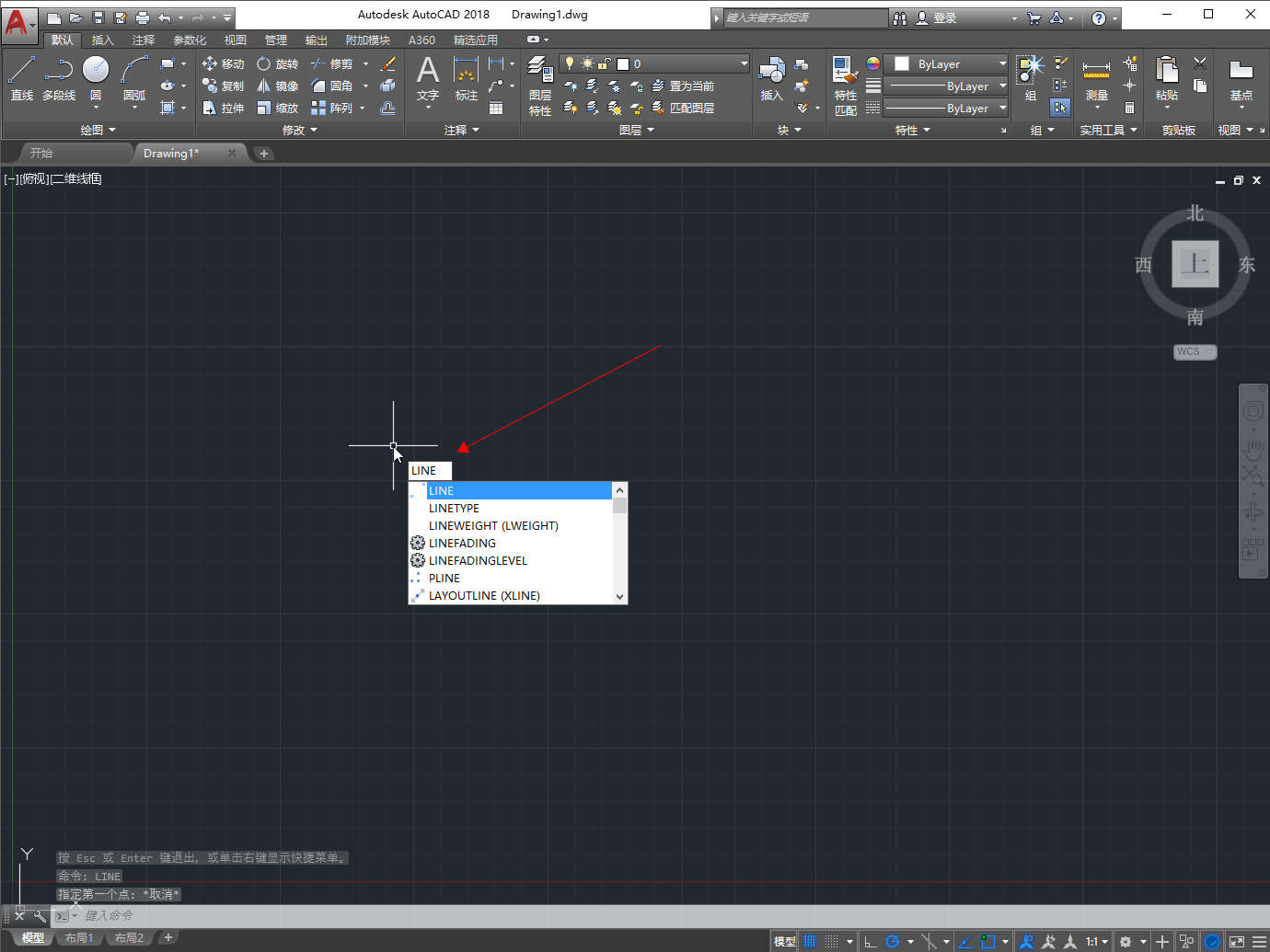1270x952 pixels.
Task: Expand the 图层 layers panel
Action: (637, 130)
